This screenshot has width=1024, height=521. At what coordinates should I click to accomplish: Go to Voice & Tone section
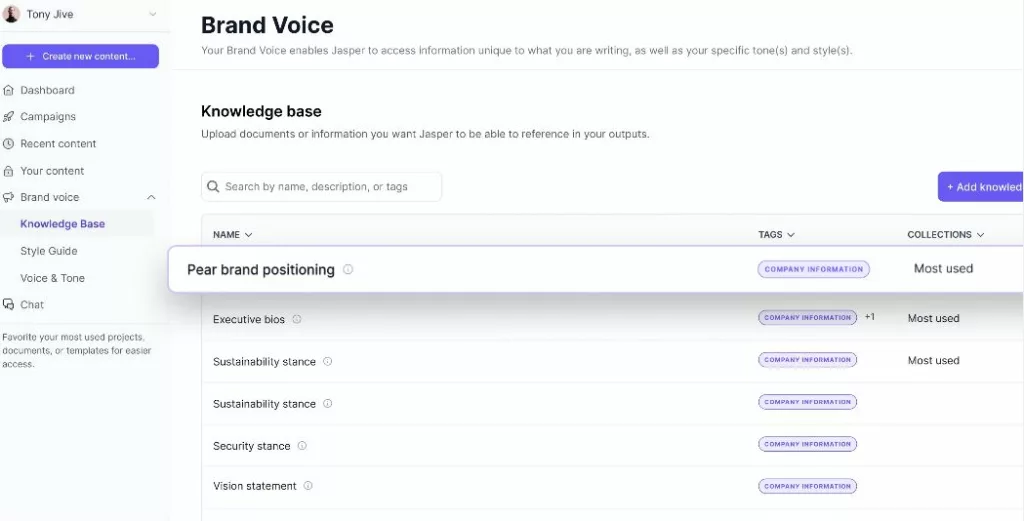[52, 278]
